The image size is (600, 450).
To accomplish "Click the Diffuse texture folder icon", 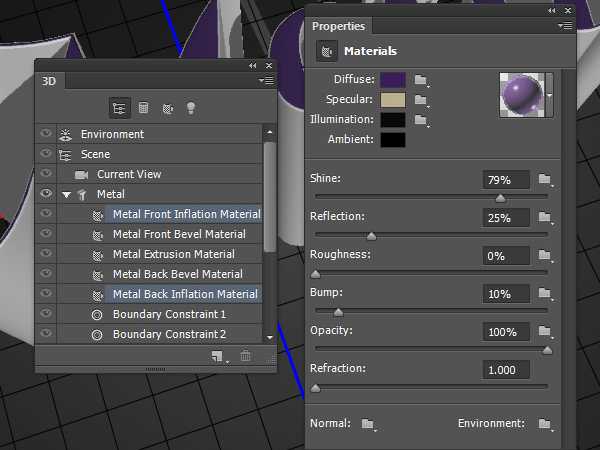I will click(421, 80).
